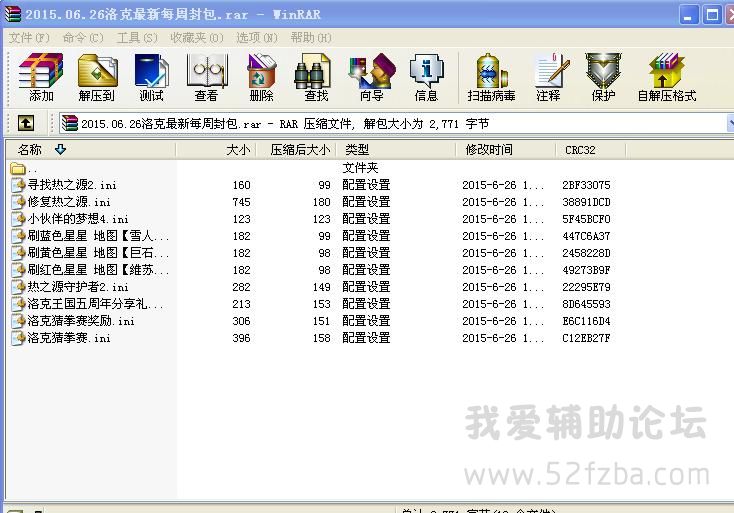Viewport: 734px width, 513px height.
Task: Select the 洛克王国五周年分享礼... file name
Action: (95, 304)
